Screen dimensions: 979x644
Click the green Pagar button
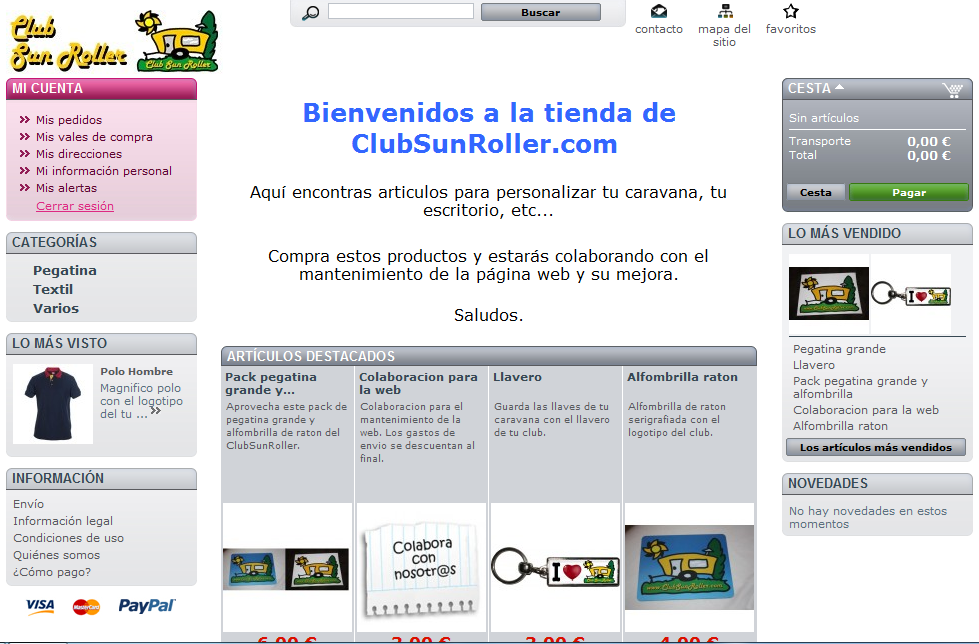click(908, 192)
